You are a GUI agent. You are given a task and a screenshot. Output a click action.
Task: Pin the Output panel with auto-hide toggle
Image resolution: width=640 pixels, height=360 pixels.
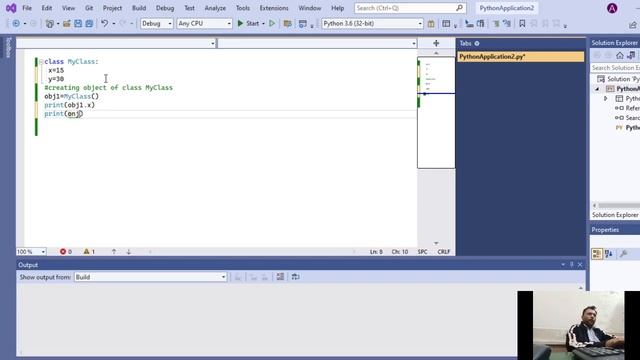[571, 264]
